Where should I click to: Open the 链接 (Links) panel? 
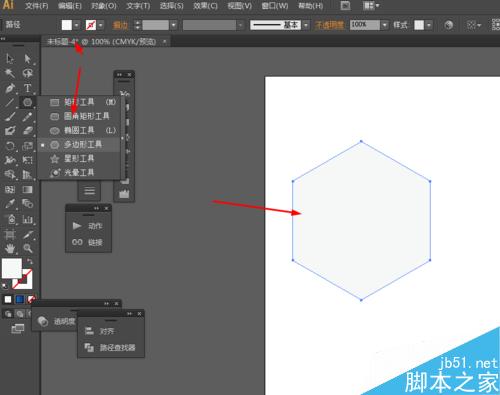point(88,242)
